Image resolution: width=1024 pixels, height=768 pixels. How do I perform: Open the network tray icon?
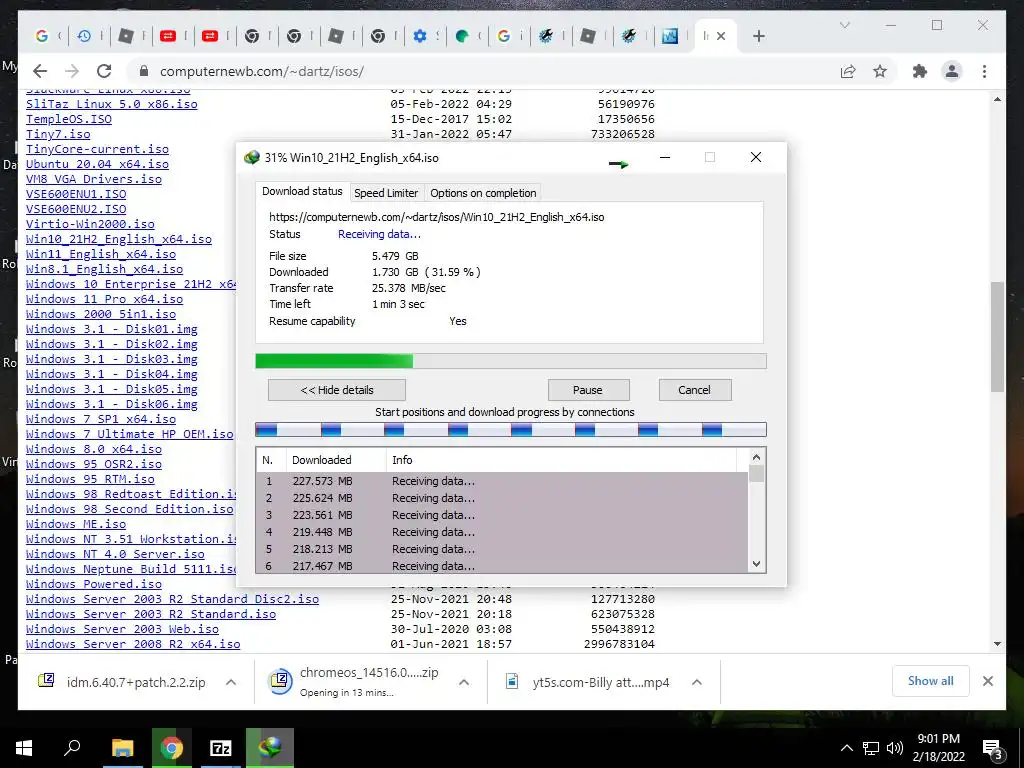871,748
